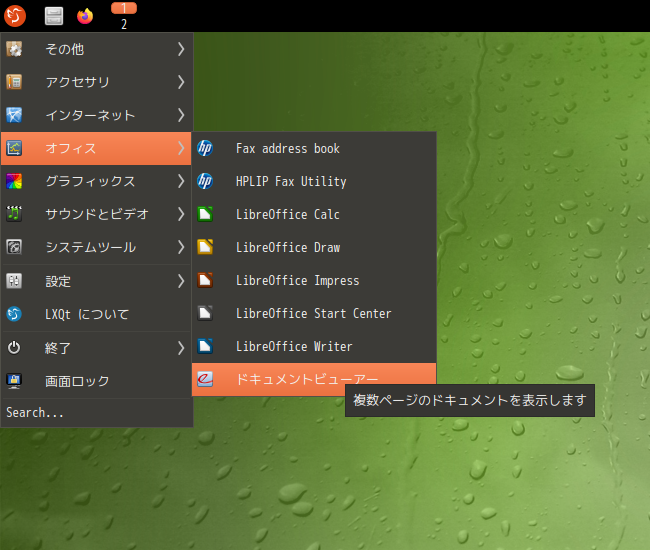Choose 画面ロック to lock screen

[96, 381]
